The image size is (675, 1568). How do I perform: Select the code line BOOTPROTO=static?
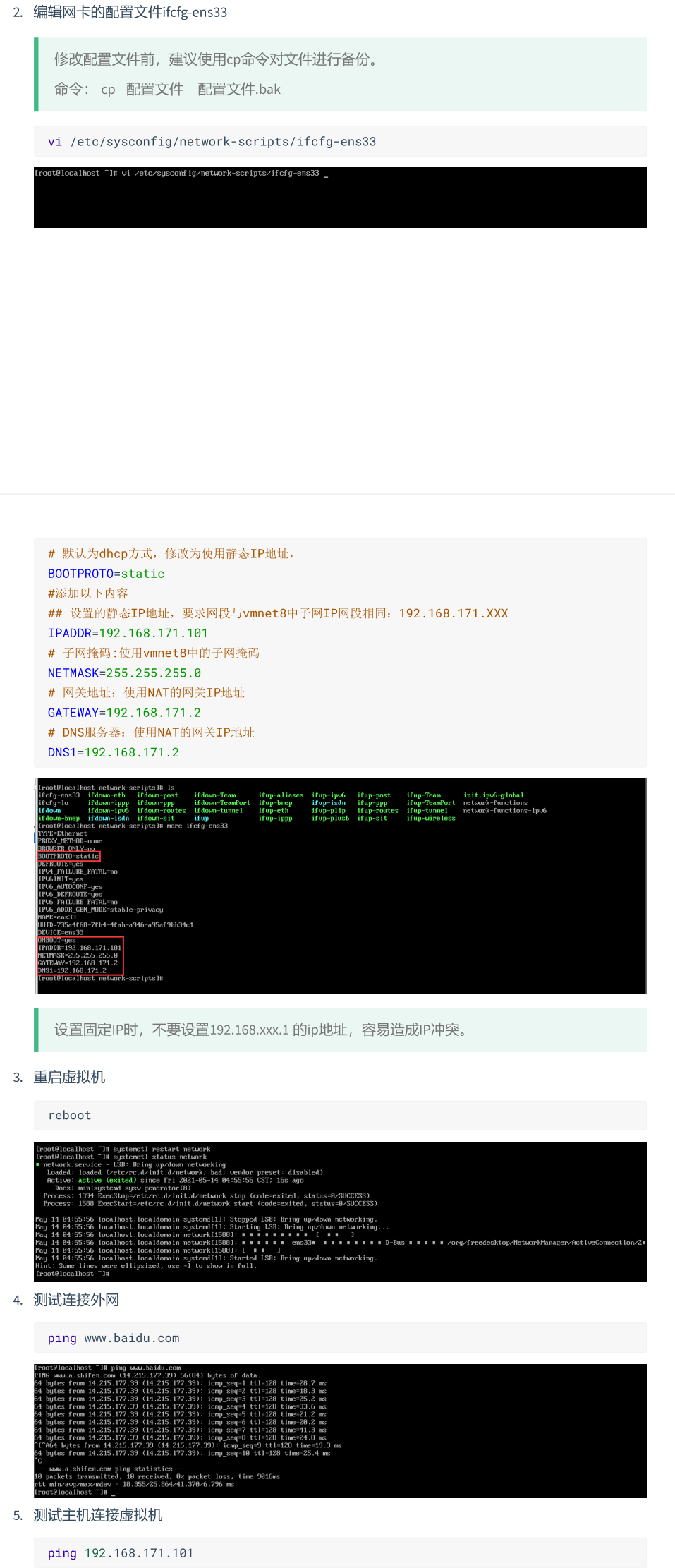click(x=106, y=574)
